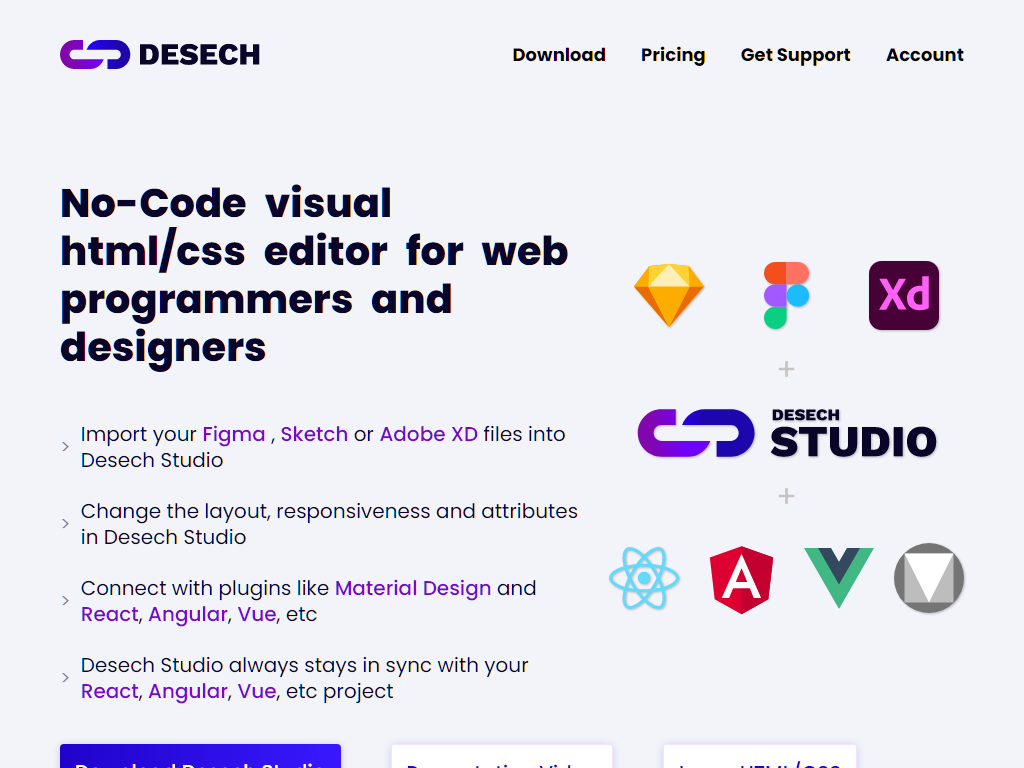Click Angular link in 'Connect with plugins' bullet
The width and height of the screenshot is (1024, 768).
coord(188,615)
